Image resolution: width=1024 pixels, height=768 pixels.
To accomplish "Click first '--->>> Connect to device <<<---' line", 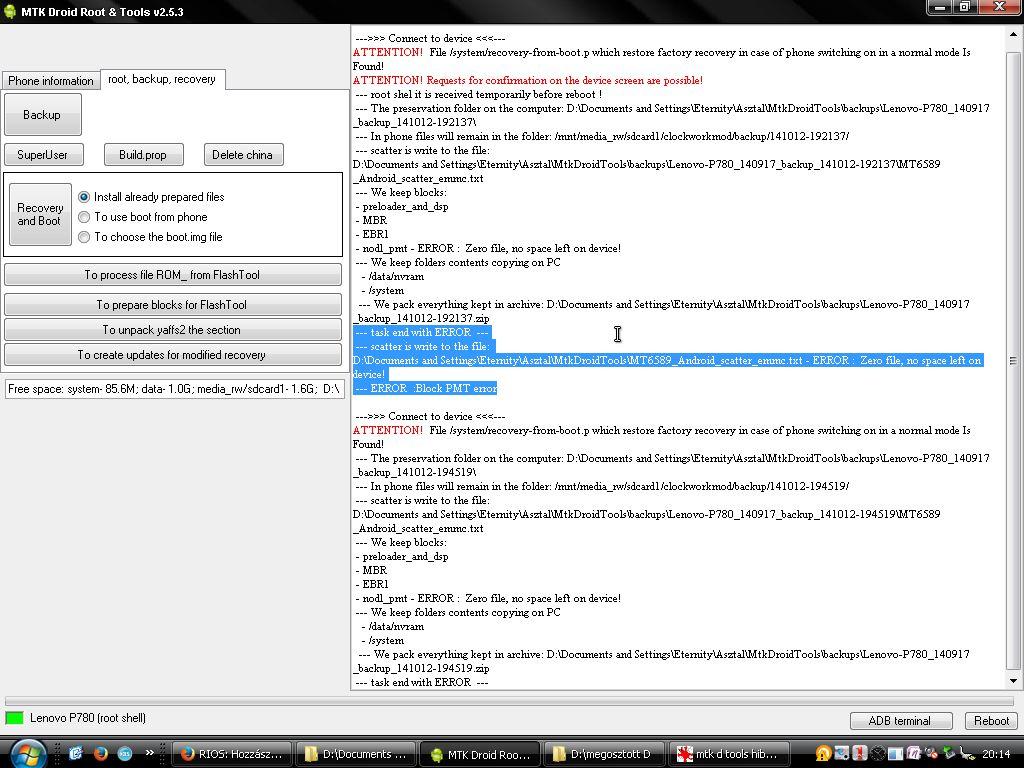I will tap(430, 39).
